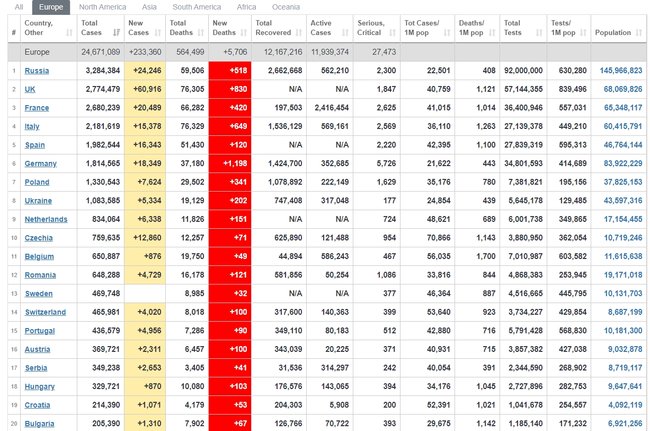Open the Switzerland country link
650x431 pixels.
click(45, 312)
